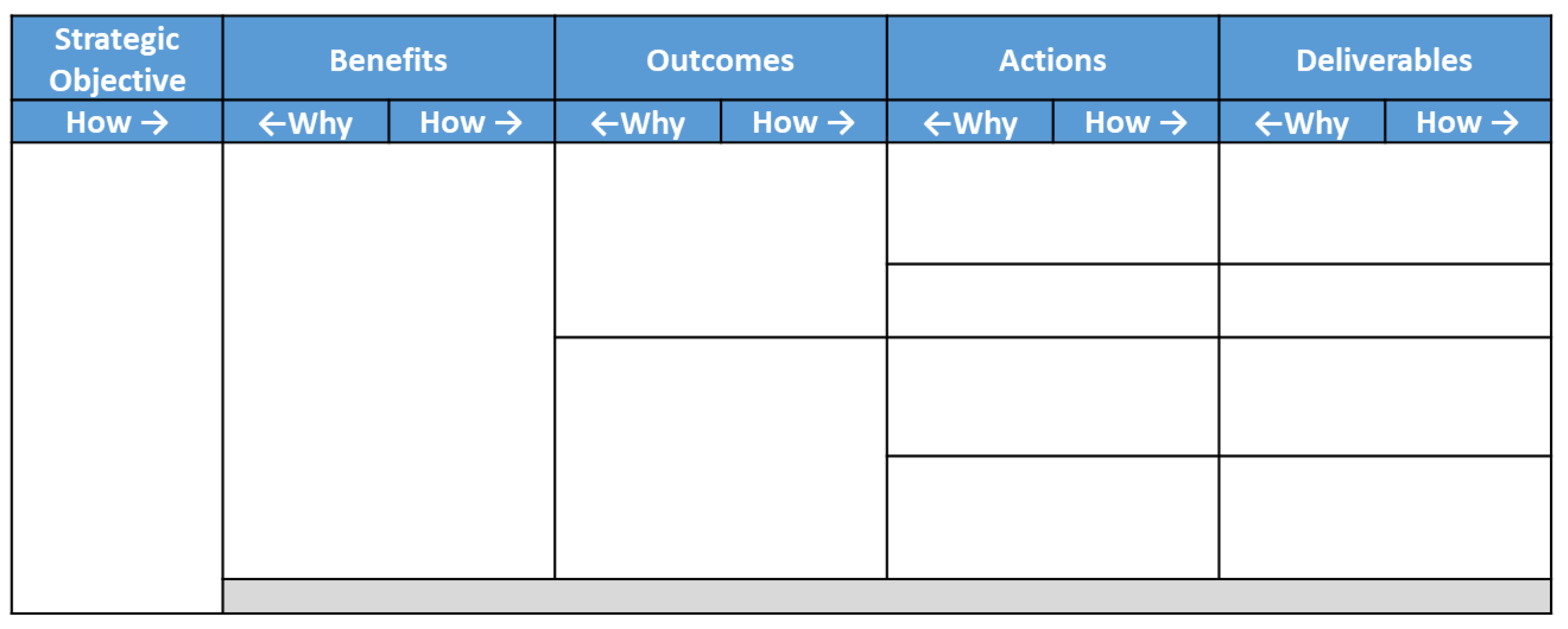Screen dimensions: 1568x629
Task: Click the Strategic Objective column header
Action: [x=117, y=59]
